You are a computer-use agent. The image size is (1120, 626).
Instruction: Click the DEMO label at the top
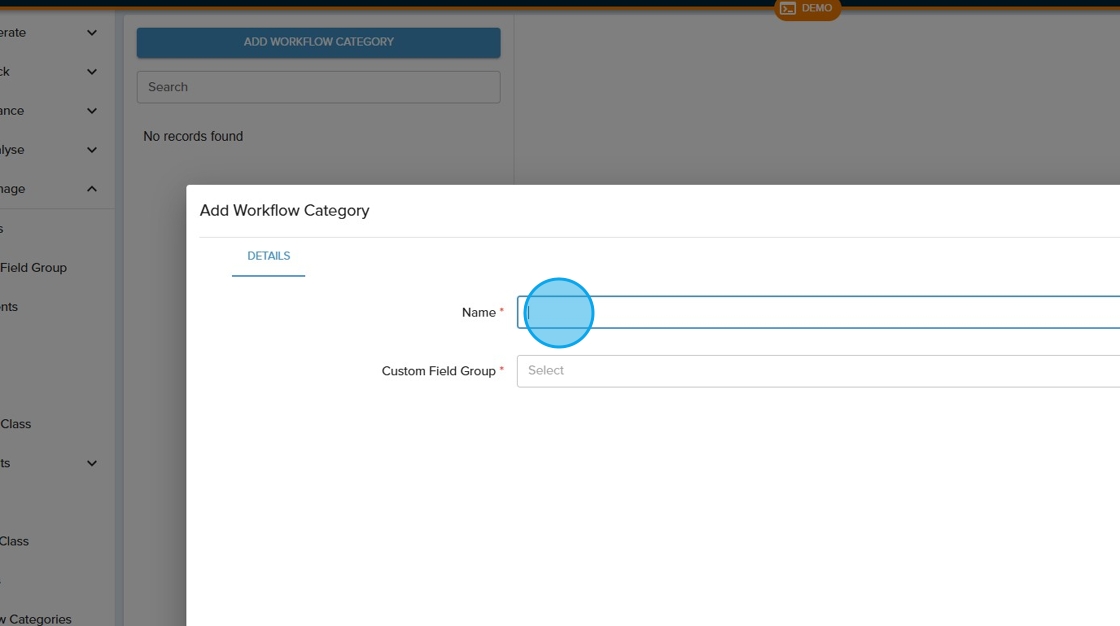816,8
